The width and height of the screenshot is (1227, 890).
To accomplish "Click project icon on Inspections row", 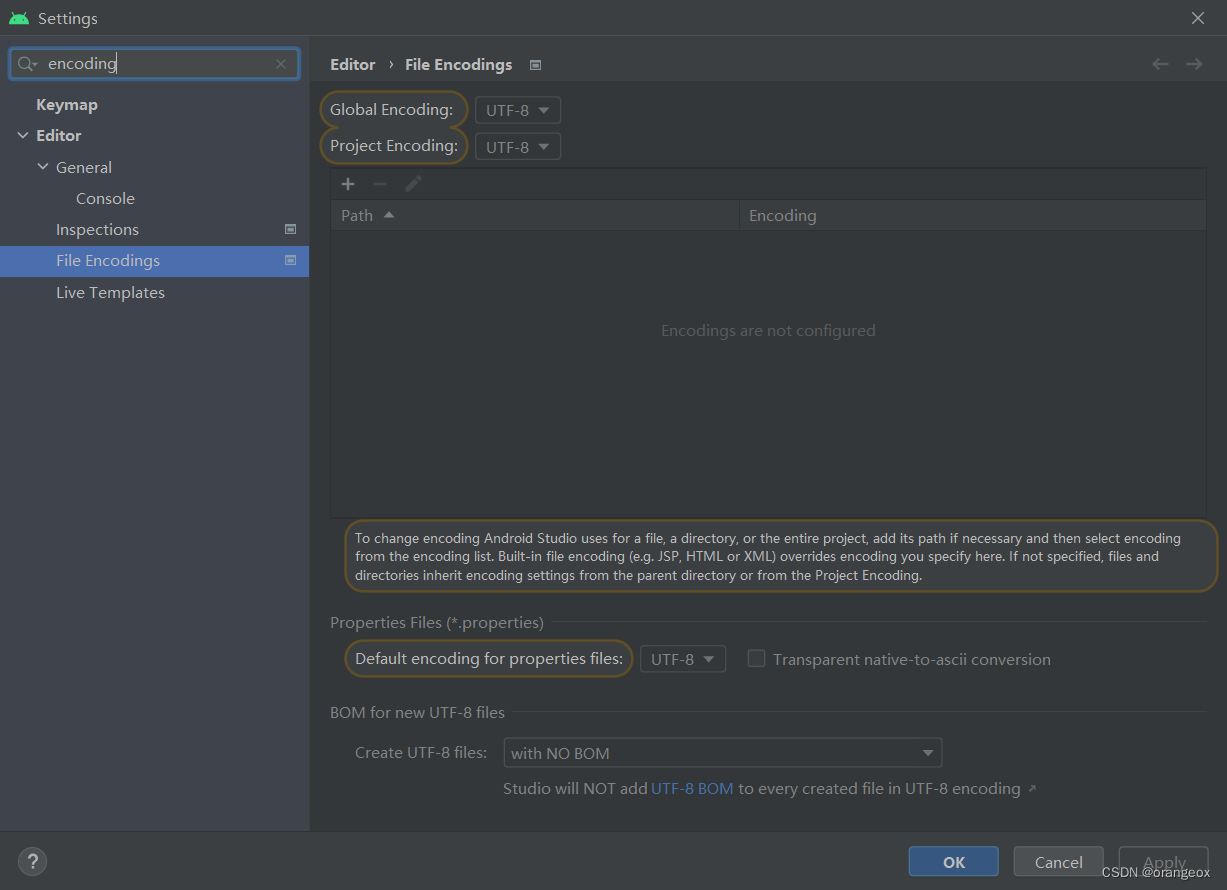I will [x=290, y=229].
